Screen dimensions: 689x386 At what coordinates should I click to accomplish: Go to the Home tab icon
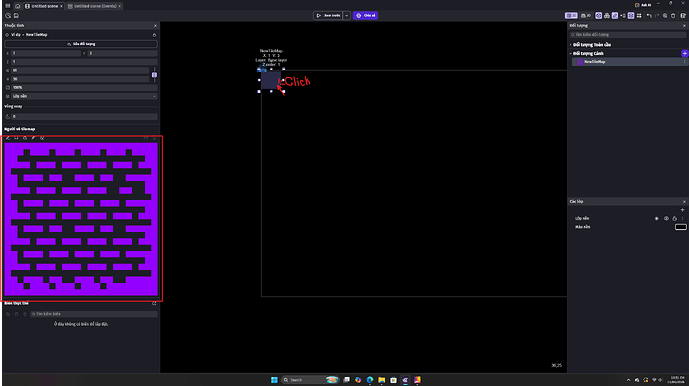click(x=18, y=6)
